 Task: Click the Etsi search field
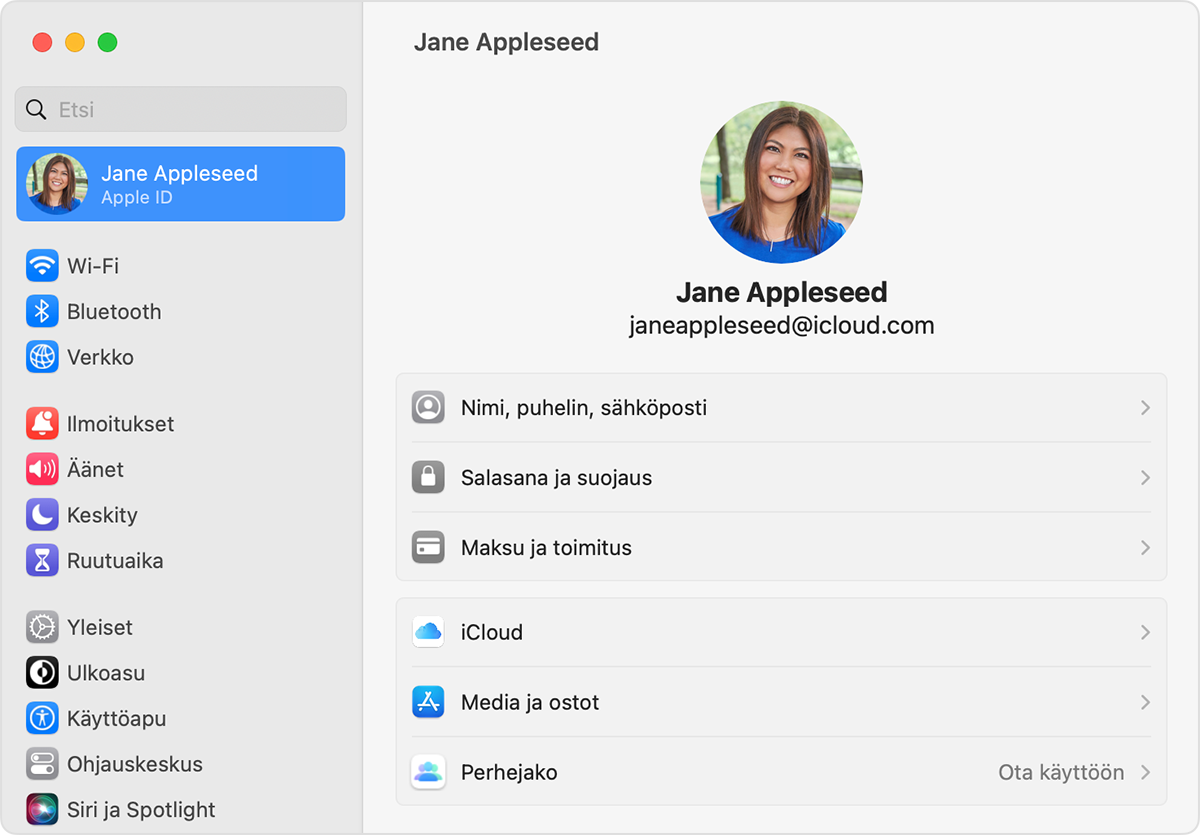point(180,109)
